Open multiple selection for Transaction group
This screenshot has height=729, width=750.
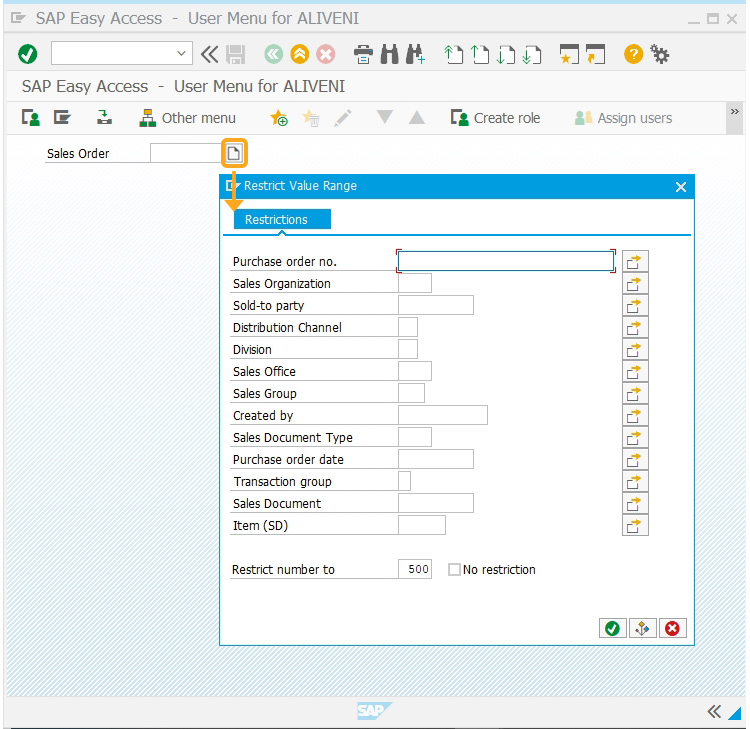tap(635, 482)
